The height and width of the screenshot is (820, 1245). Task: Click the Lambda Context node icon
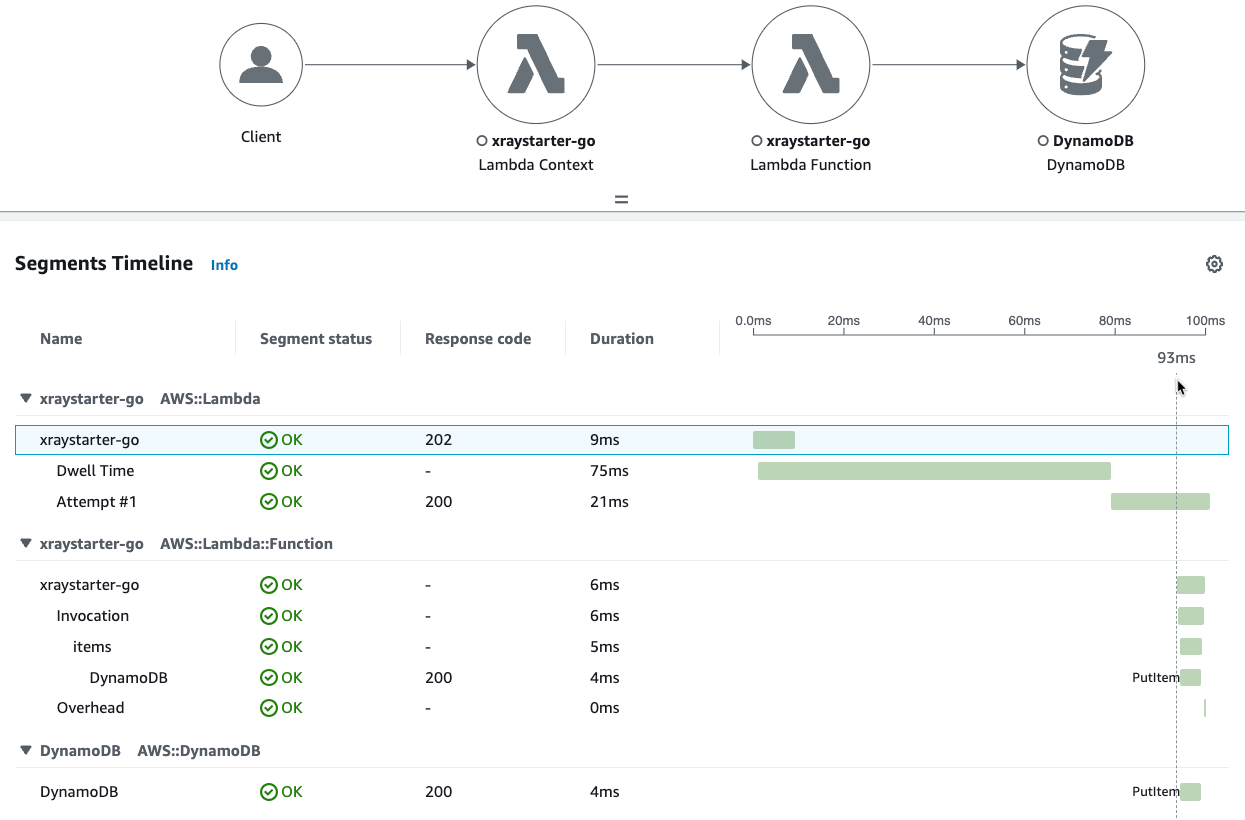(536, 66)
